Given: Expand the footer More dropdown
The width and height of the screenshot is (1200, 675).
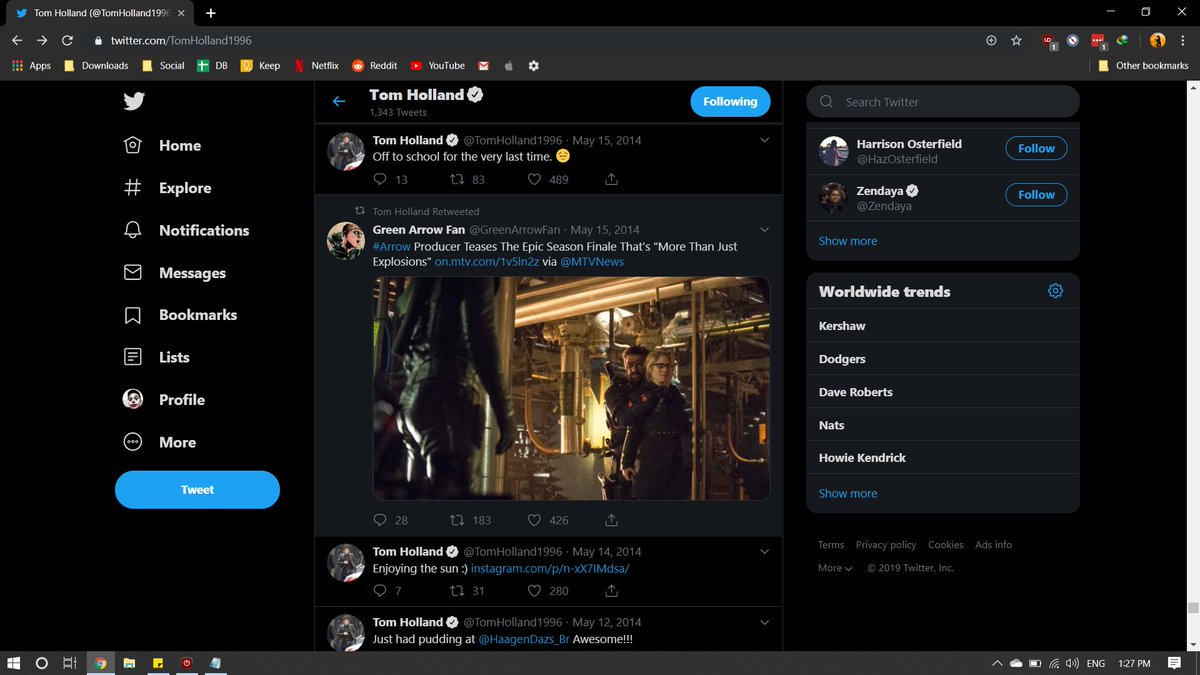Looking at the screenshot, I should (835, 568).
